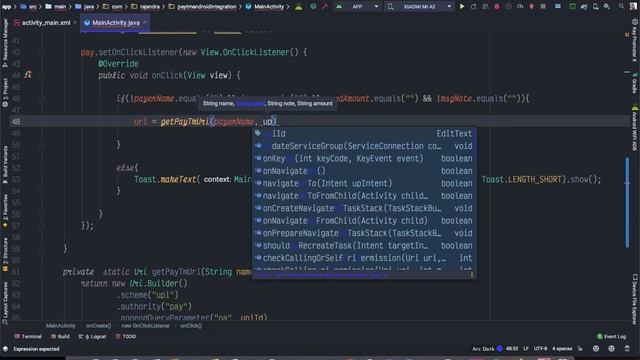This screenshot has height=360, width=640.
Task: Collapse getPayTmUri method fold on line 61
Action: point(42,272)
